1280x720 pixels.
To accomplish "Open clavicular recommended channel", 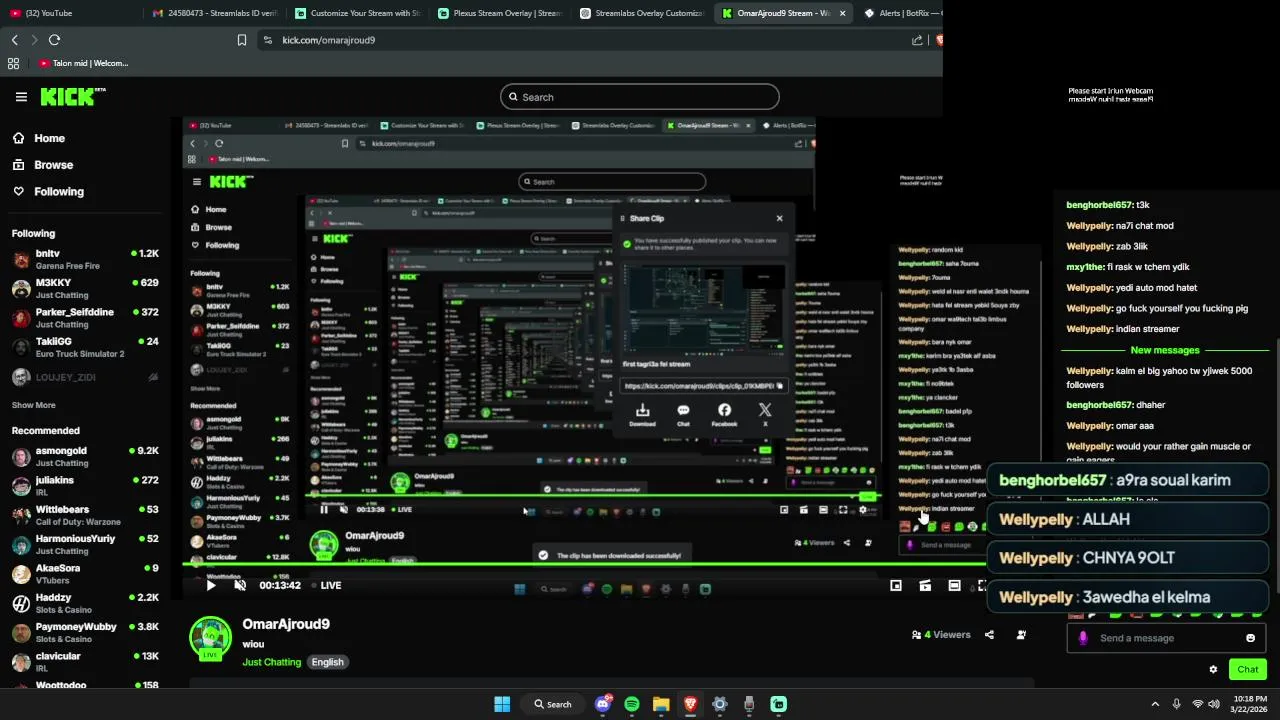I will click(x=85, y=662).
